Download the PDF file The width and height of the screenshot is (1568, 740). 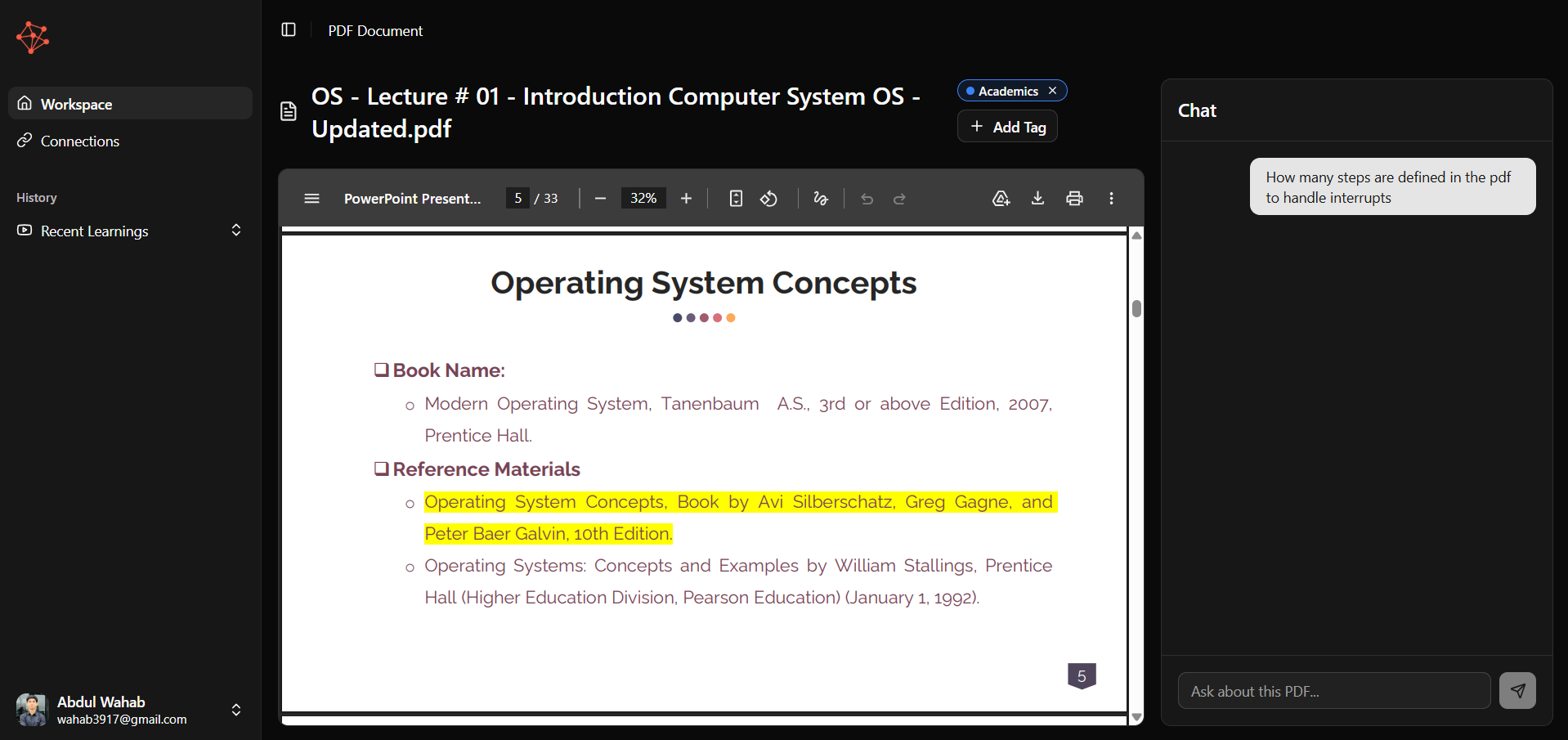point(1037,199)
